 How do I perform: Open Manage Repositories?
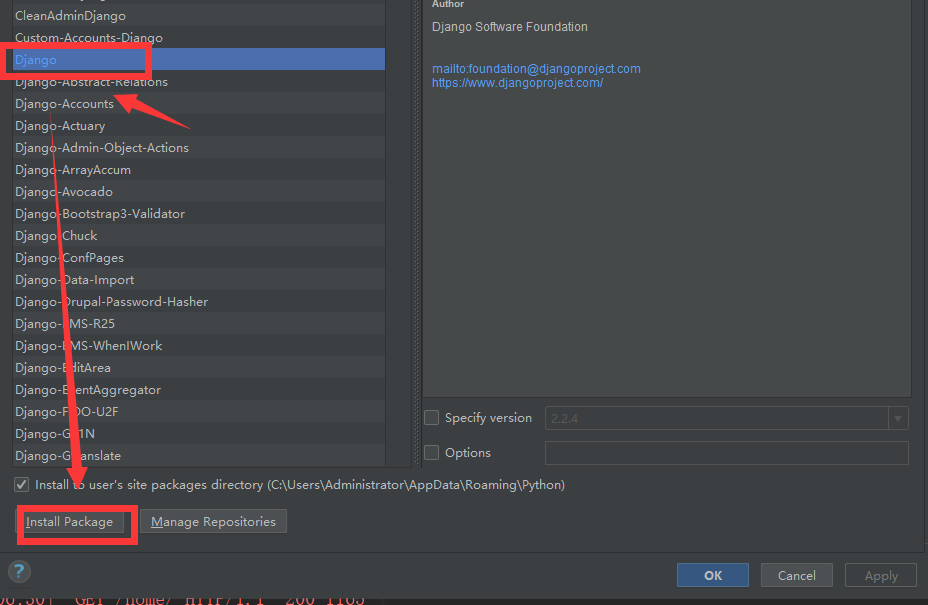[x=213, y=522]
